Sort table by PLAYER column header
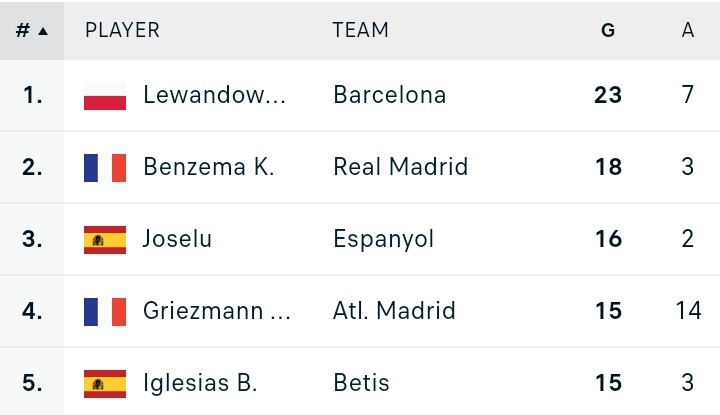This screenshot has height=415, width=720. [123, 30]
